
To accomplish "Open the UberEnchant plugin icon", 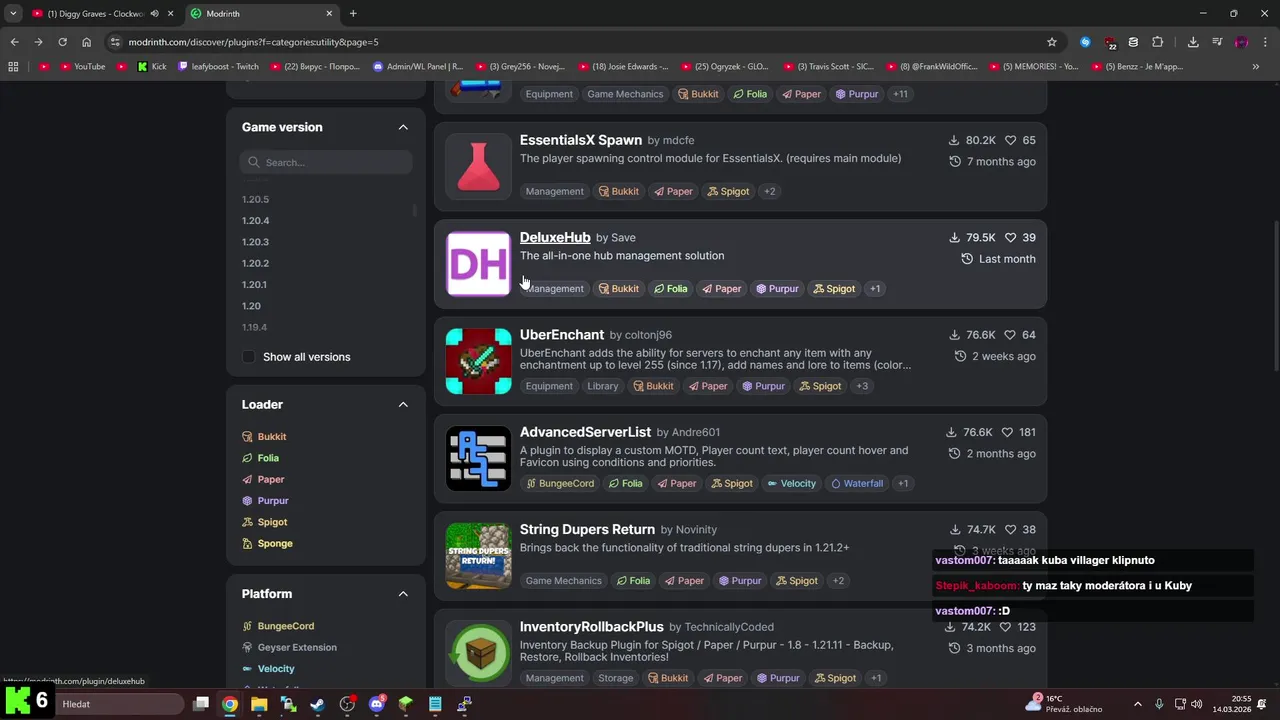I will (478, 361).
